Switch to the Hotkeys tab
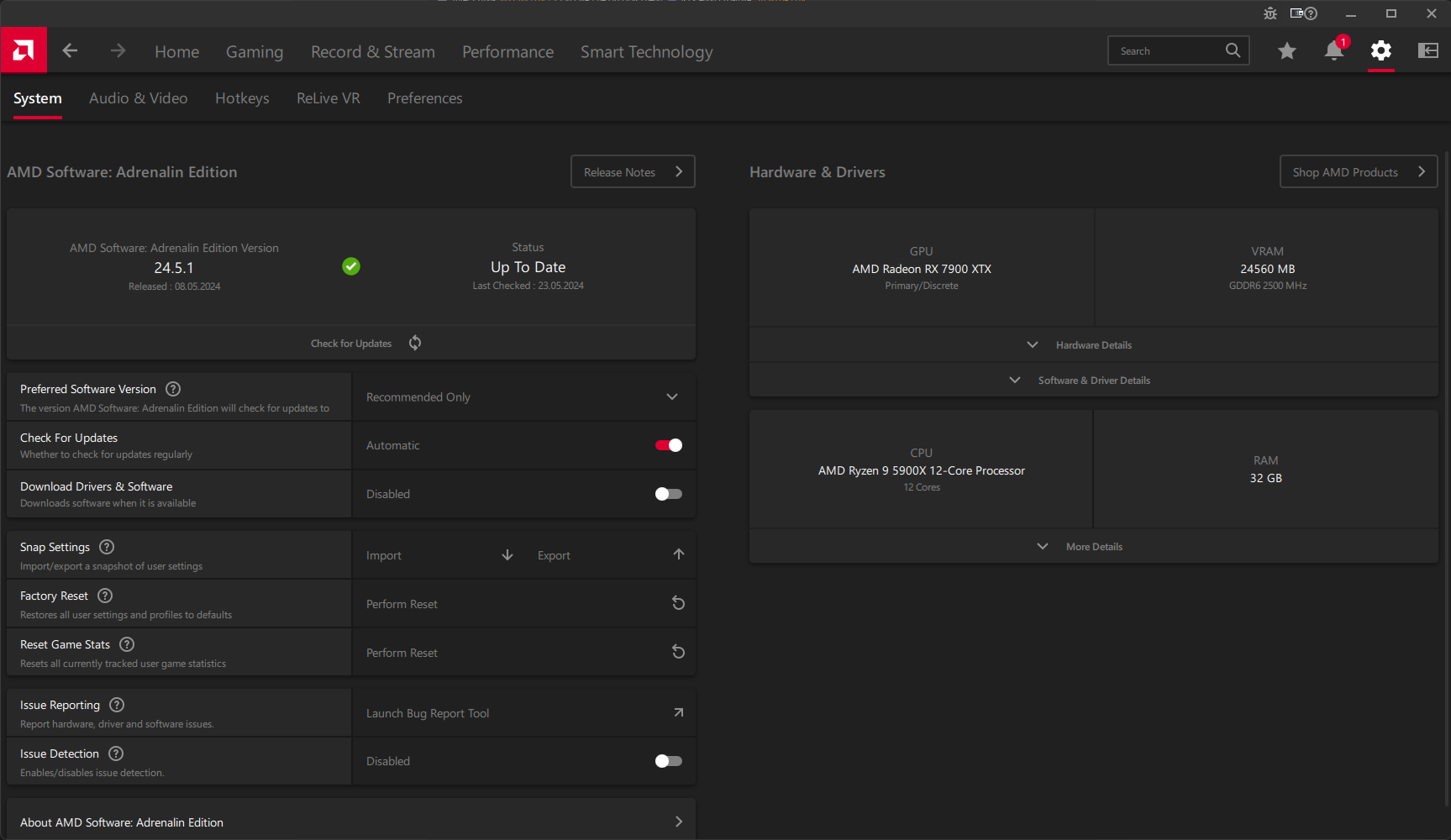This screenshot has width=1451, height=840. [x=242, y=98]
